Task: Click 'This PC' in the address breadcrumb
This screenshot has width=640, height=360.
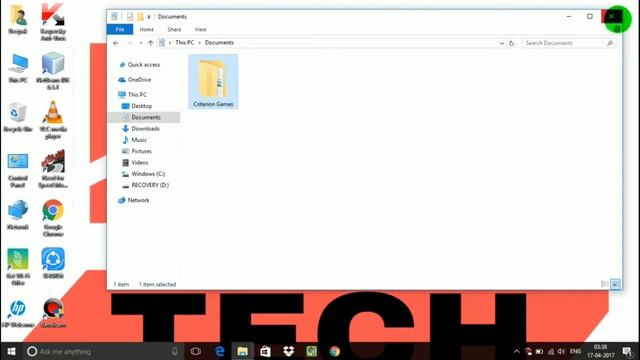Action: [x=184, y=42]
